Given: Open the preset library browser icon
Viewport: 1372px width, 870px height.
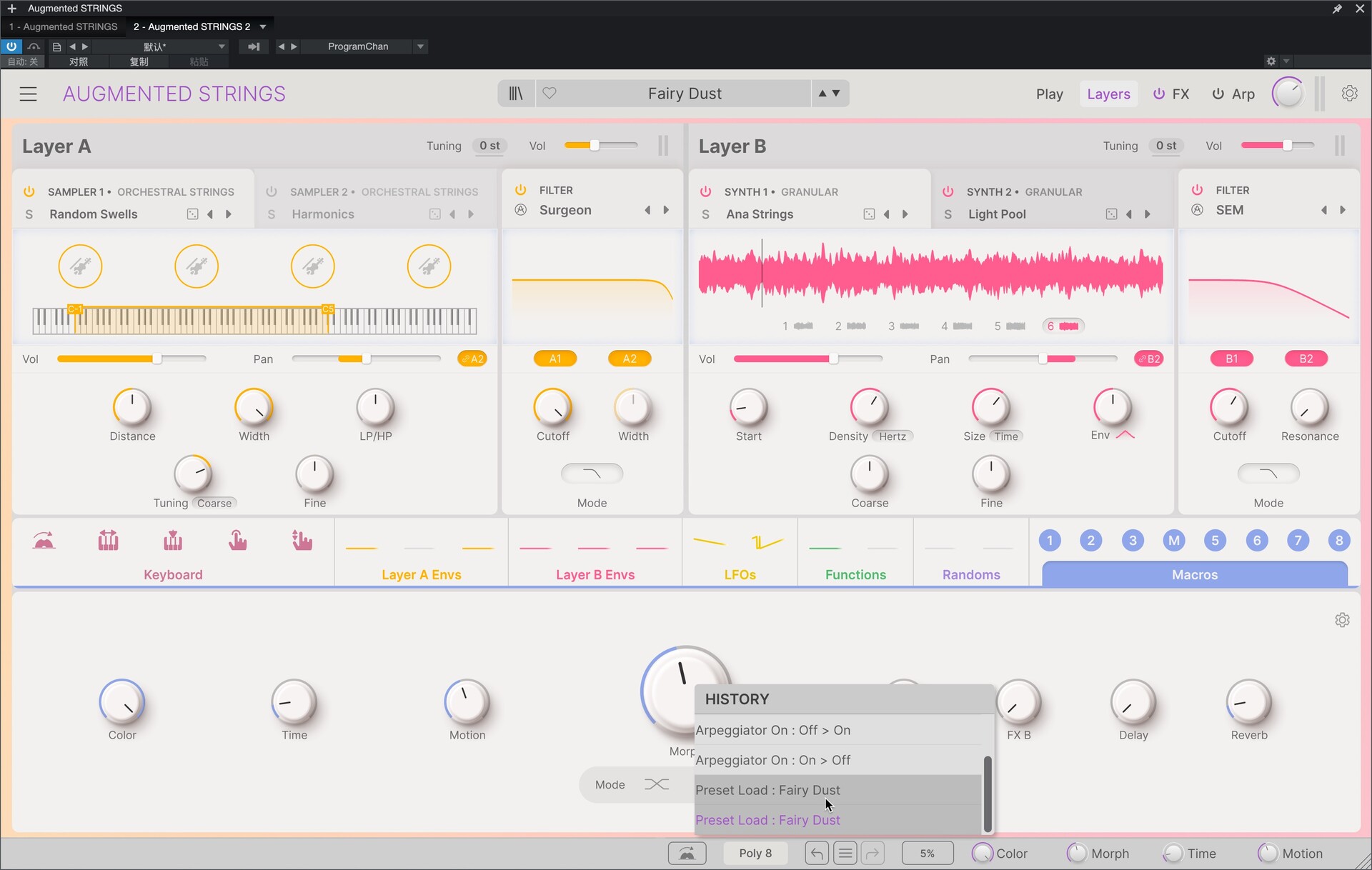Looking at the screenshot, I should 516,94.
